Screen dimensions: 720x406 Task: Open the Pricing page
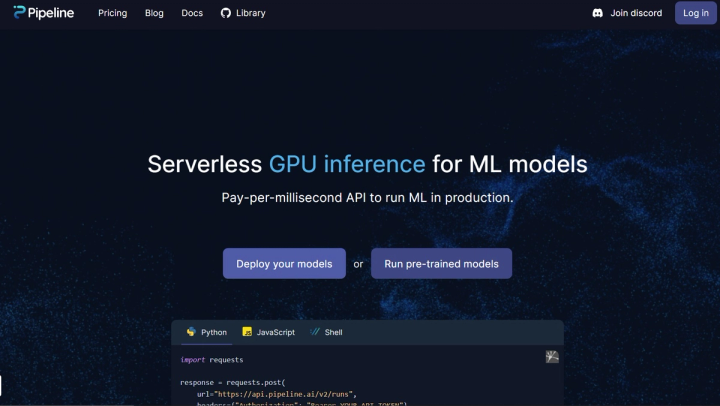pos(112,13)
